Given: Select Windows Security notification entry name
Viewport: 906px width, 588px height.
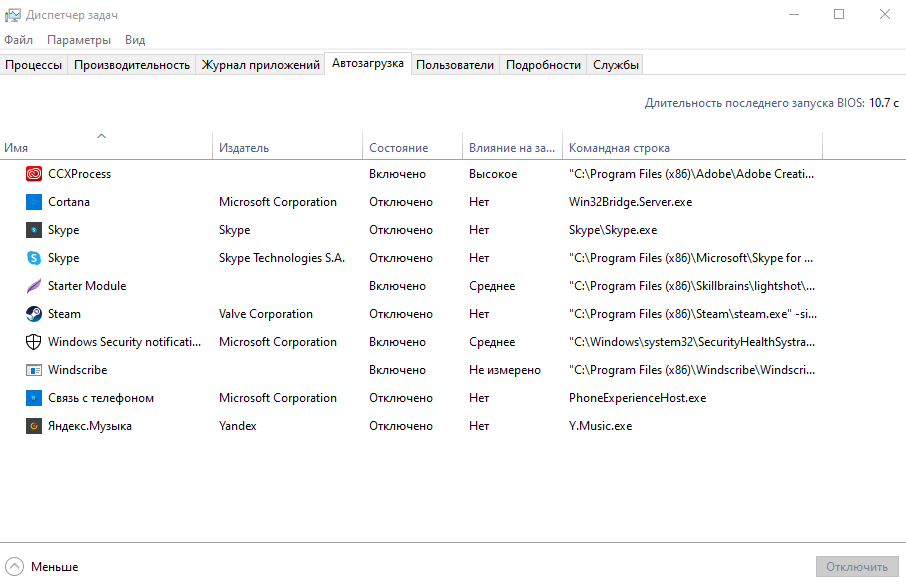Looking at the screenshot, I should pyautogui.click(x=124, y=342).
